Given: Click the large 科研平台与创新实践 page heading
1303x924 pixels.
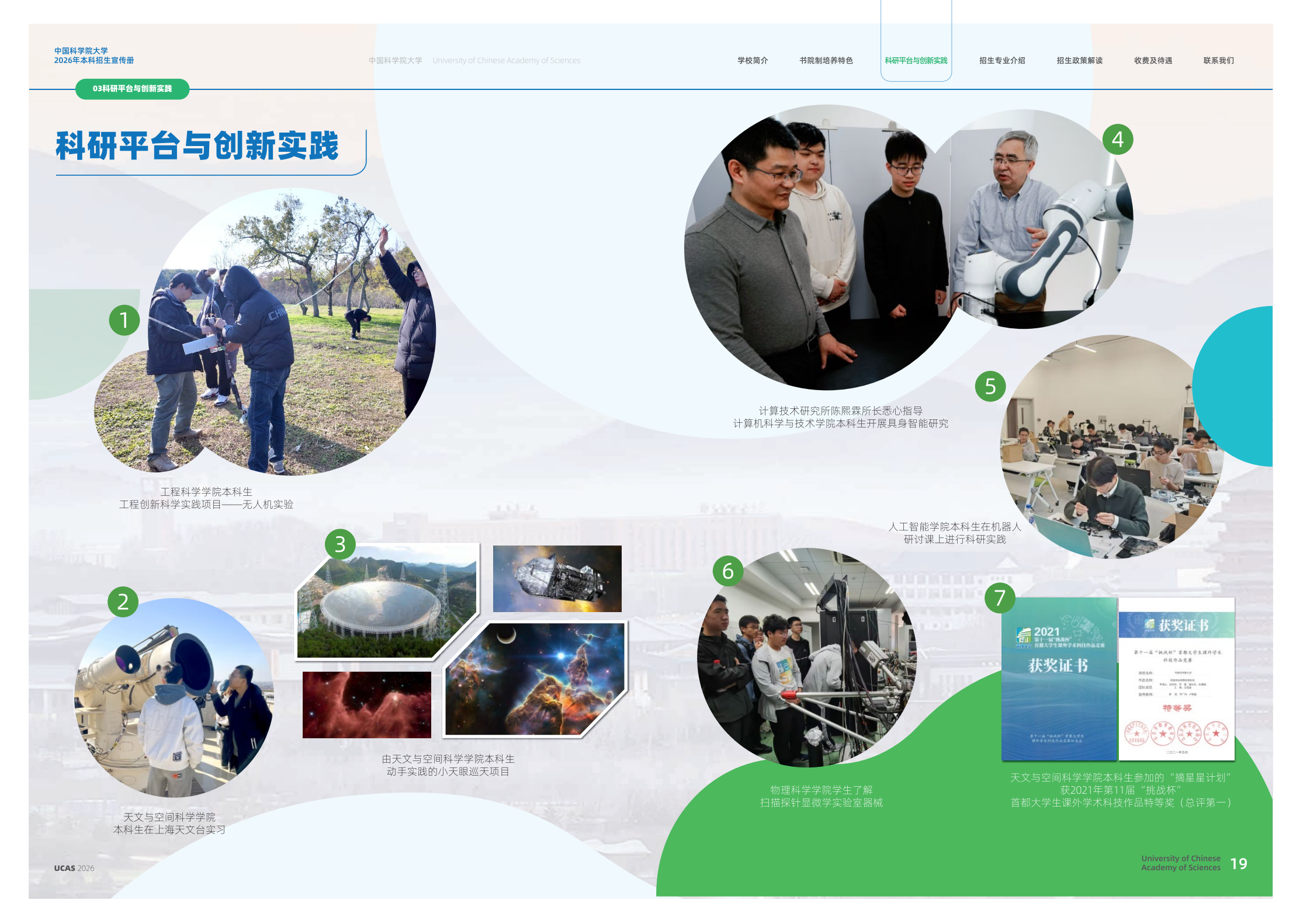Looking at the screenshot, I should click(x=197, y=145).
